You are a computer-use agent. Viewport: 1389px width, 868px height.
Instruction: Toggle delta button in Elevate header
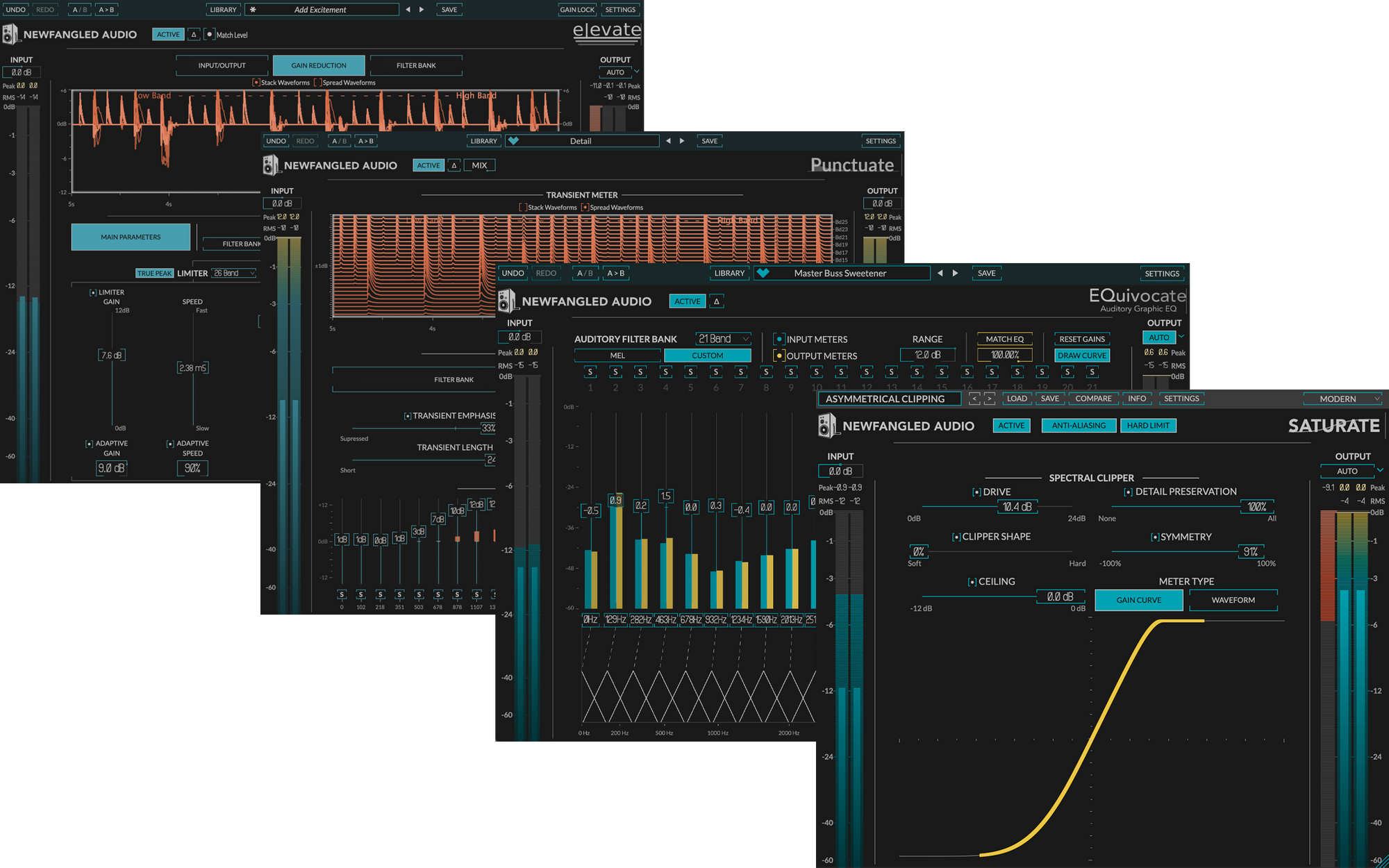tap(194, 34)
